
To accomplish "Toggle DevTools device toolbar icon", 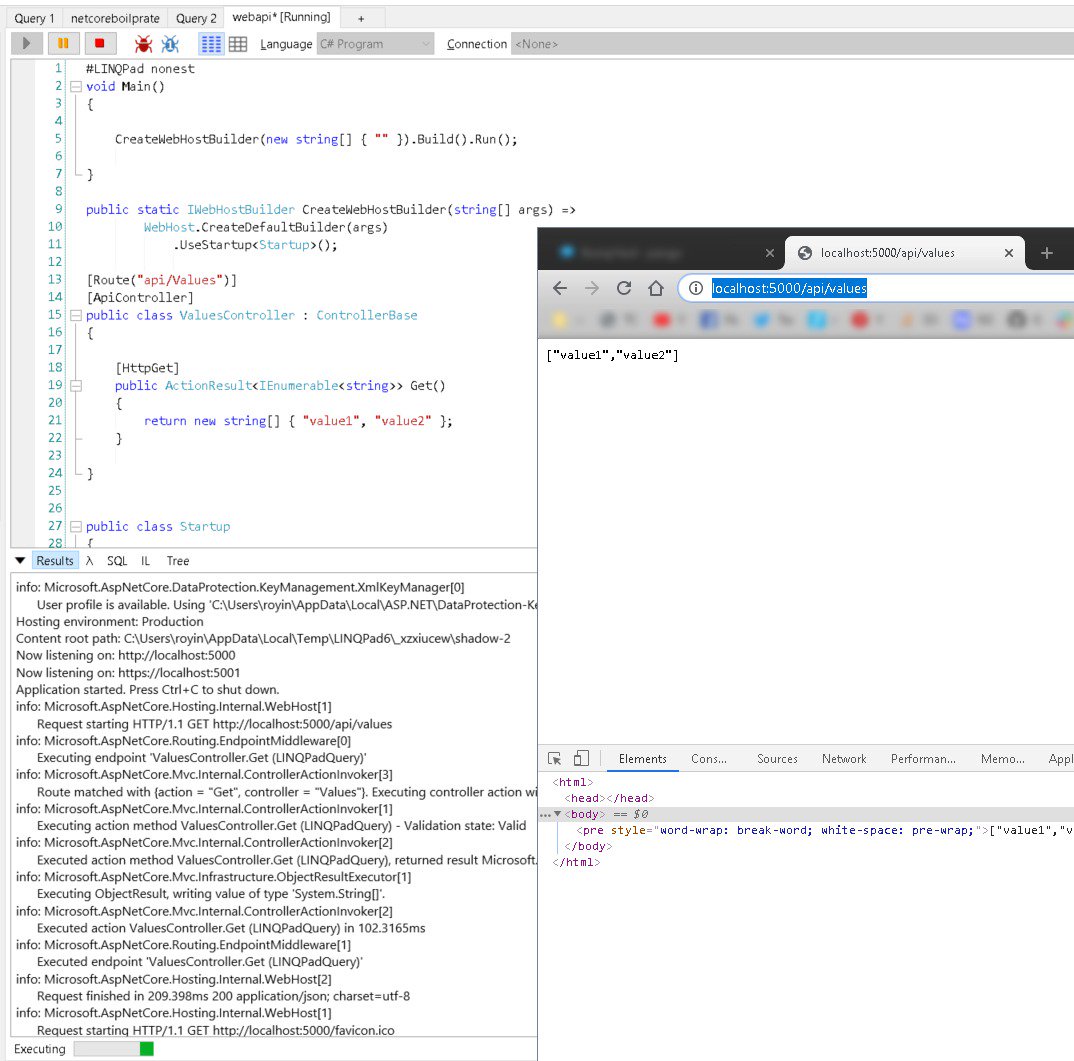I will click(x=581, y=758).
